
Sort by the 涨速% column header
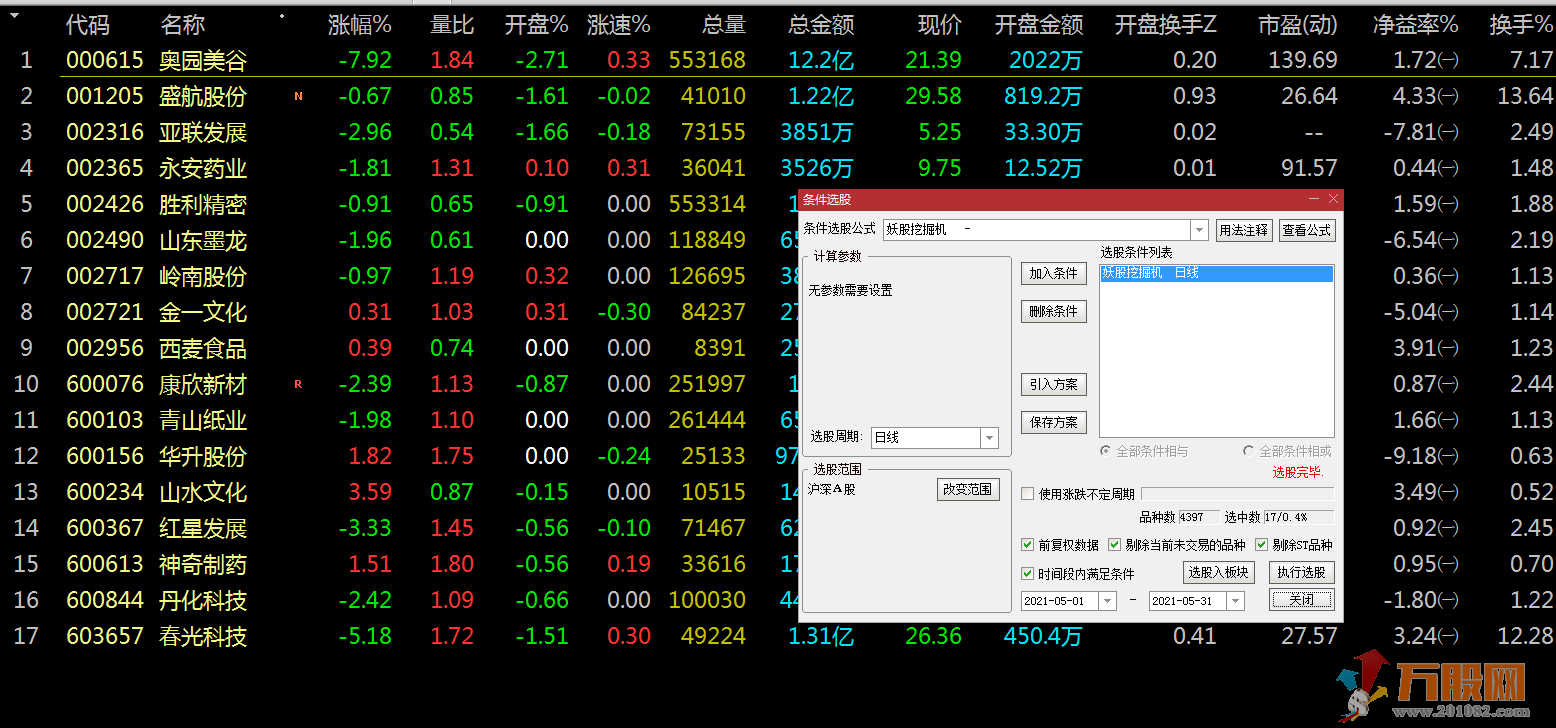[x=619, y=25]
